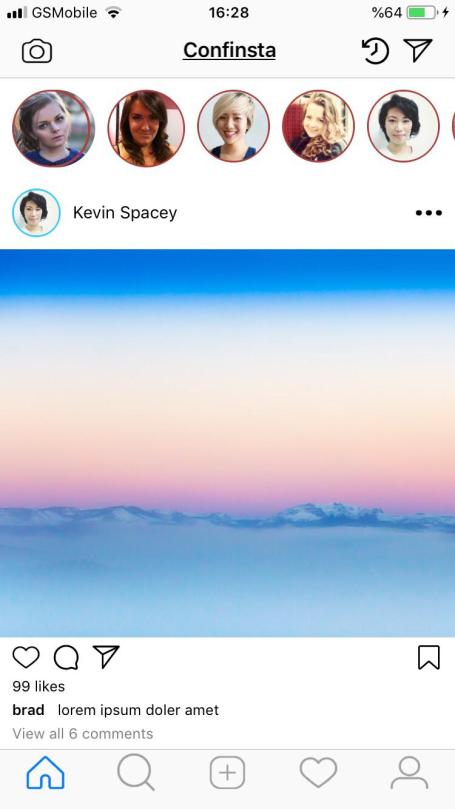455x809 pixels.
Task: Tap the Confinsta title
Action: [x=229, y=51]
